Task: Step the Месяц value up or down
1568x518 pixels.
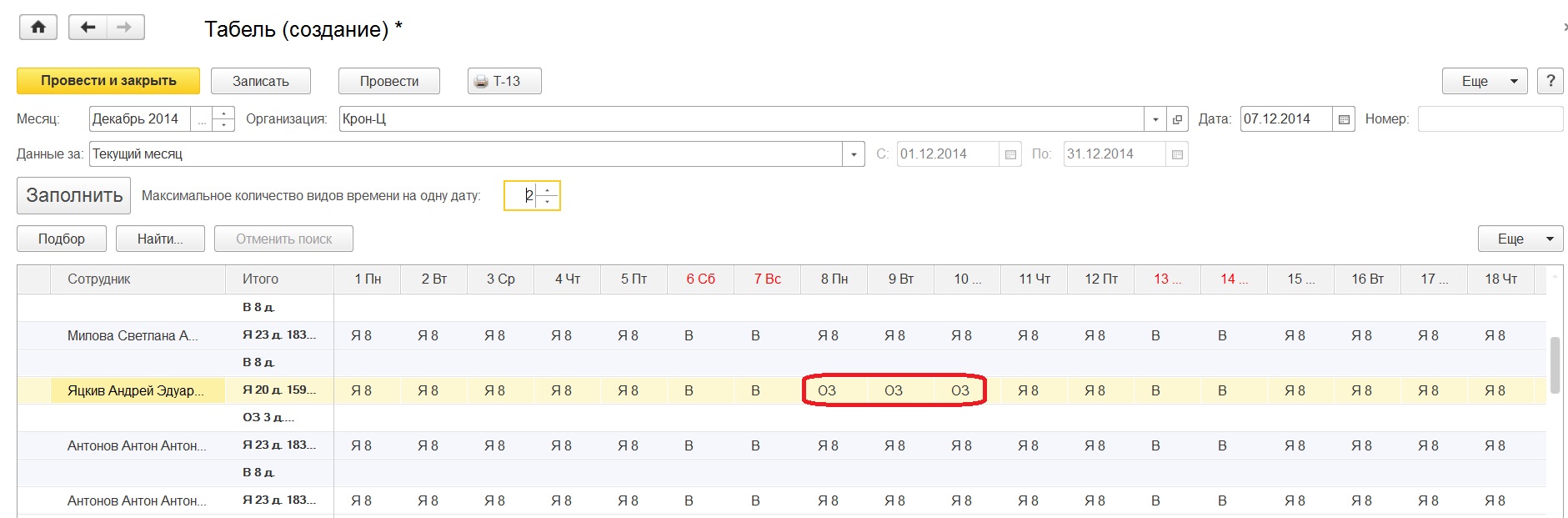Action: pyautogui.click(x=223, y=119)
